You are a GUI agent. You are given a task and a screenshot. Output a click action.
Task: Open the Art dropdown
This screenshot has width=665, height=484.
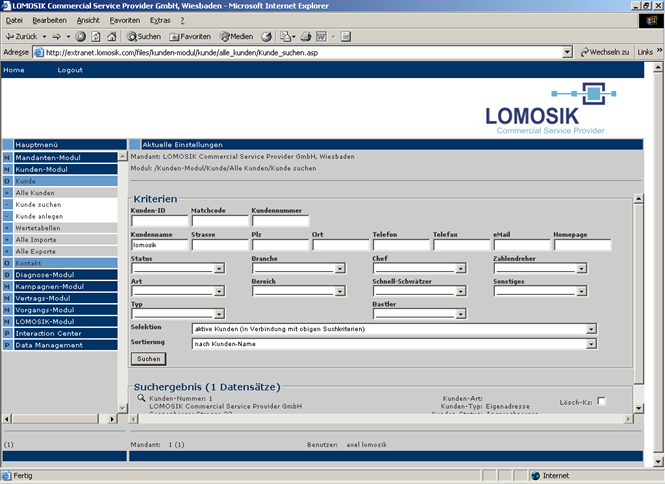178,291
